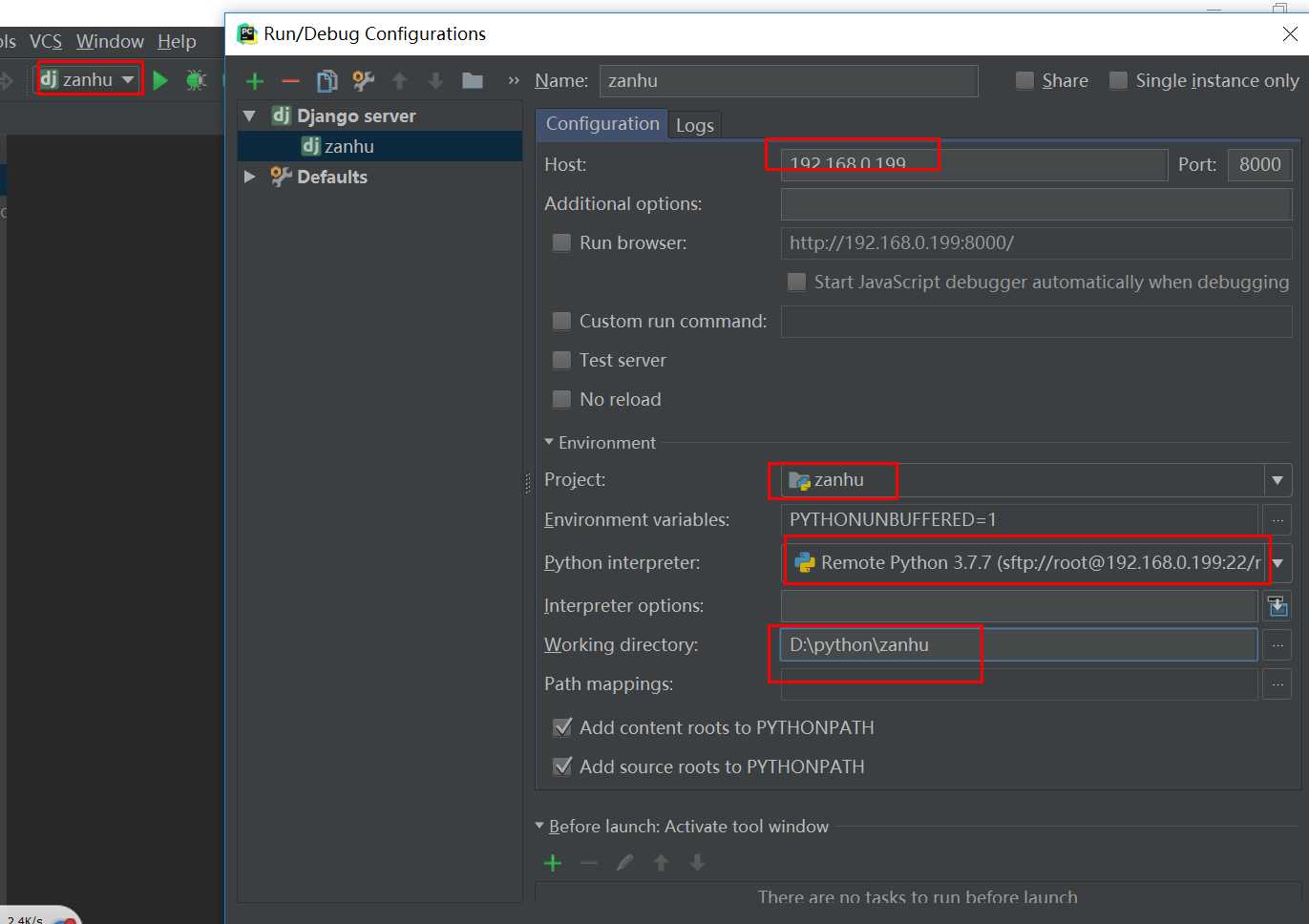This screenshot has width=1309, height=924.
Task: Collapse the Django server tree node
Action: pos(250,115)
